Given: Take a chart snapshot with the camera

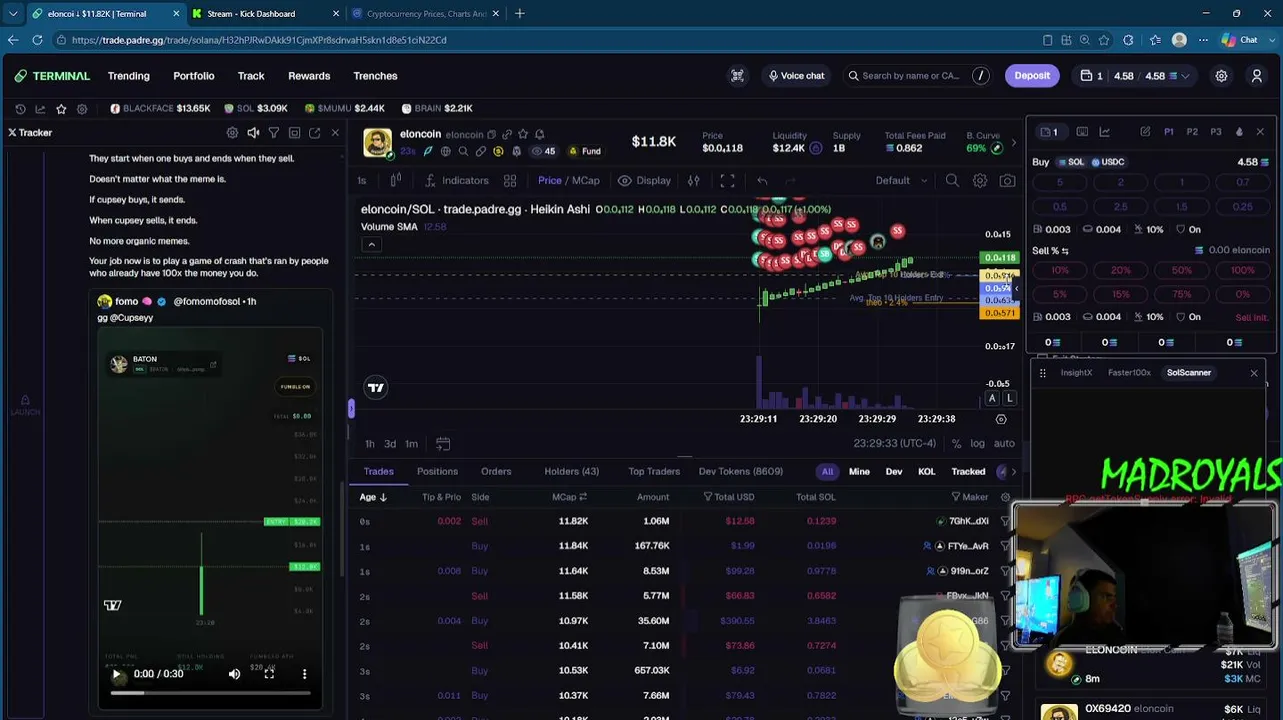Looking at the screenshot, I should pyautogui.click(x=1007, y=181).
